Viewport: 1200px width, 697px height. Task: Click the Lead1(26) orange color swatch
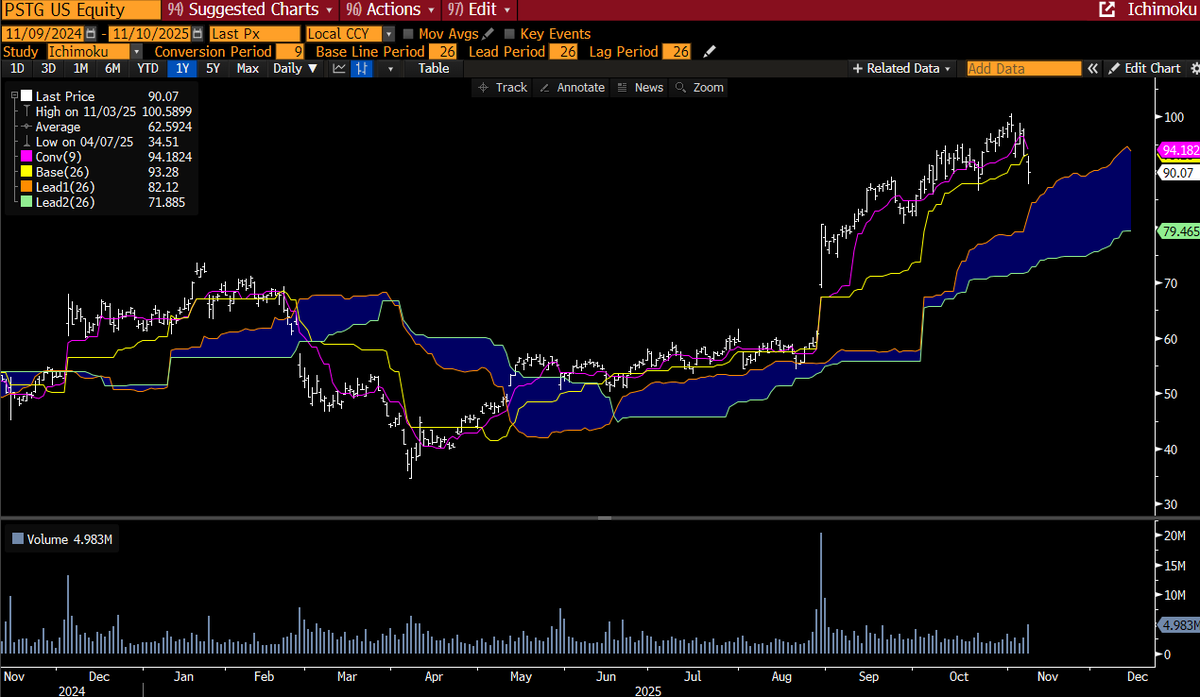(27, 187)
